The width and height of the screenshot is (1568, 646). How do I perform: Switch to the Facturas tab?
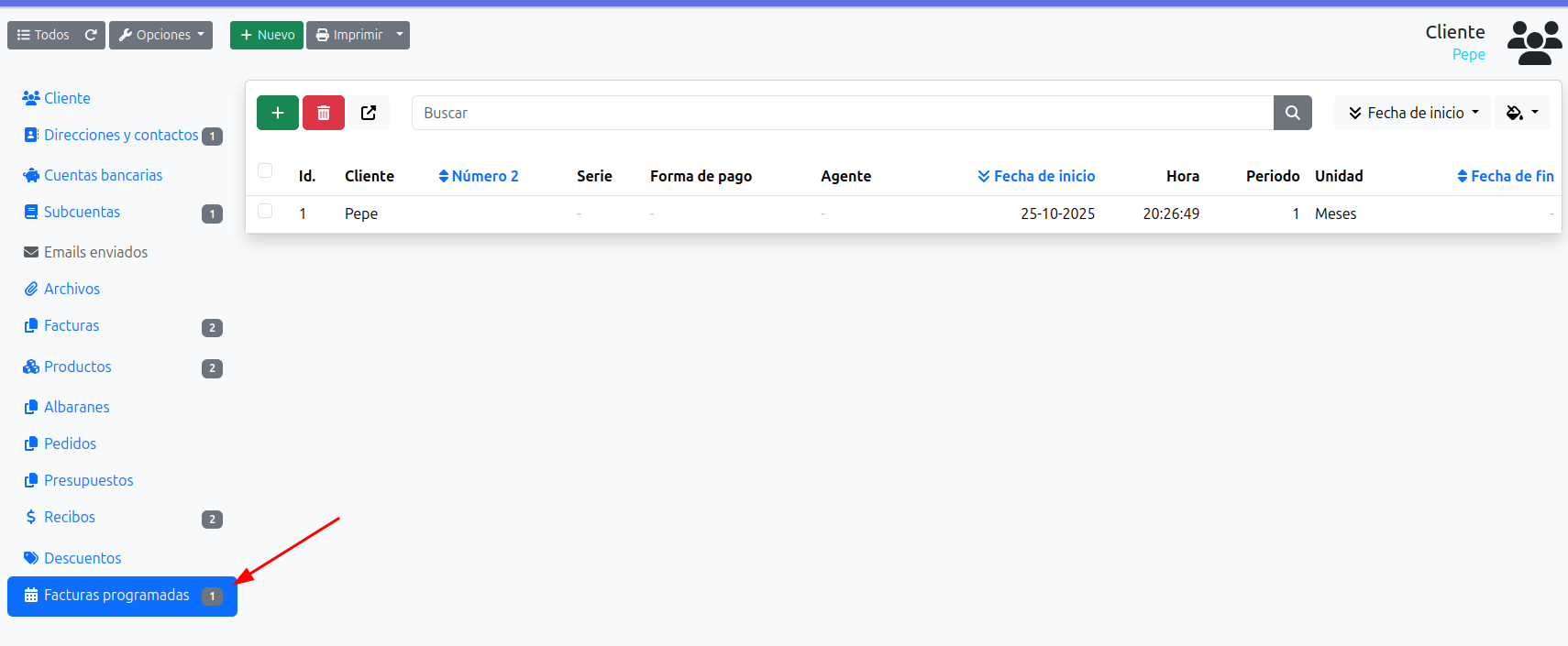click(72, 325)
